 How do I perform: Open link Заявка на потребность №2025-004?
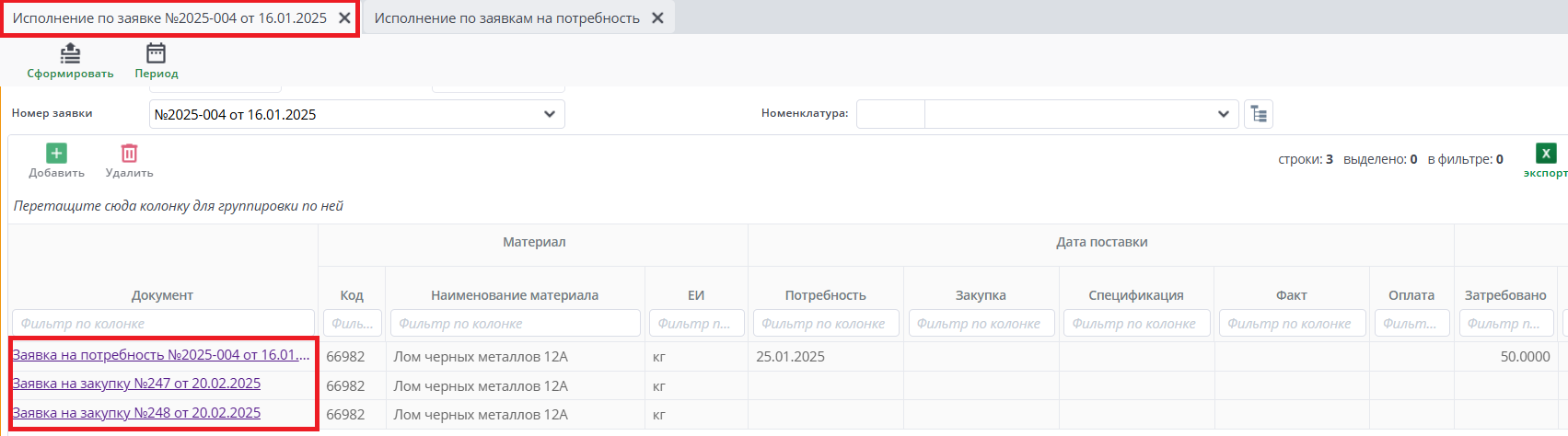tap(161, 355)
